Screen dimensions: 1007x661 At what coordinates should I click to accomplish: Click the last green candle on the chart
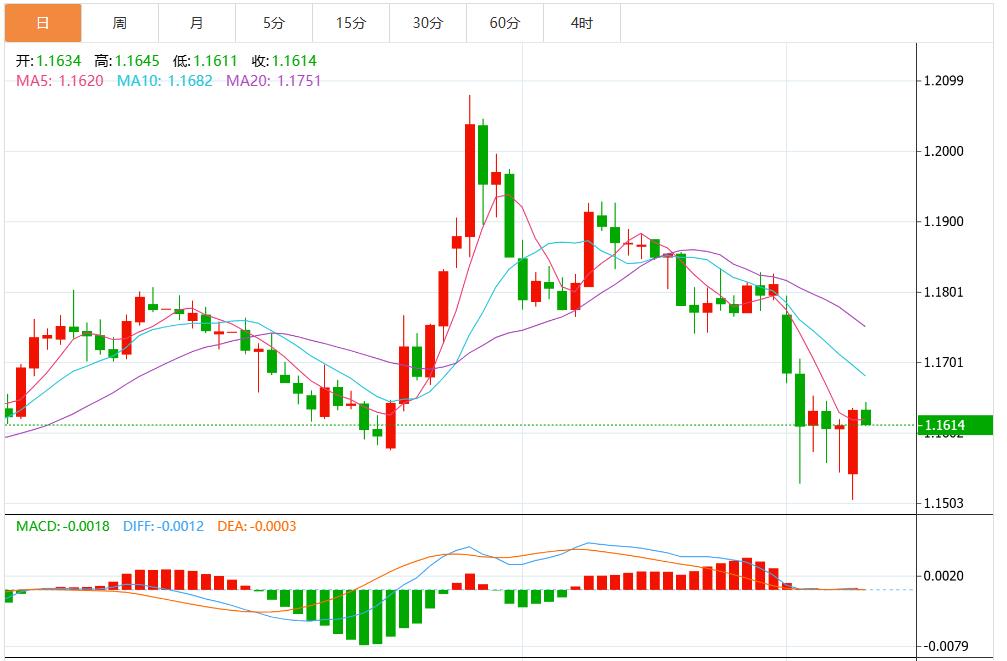click(x=866, y=416)
